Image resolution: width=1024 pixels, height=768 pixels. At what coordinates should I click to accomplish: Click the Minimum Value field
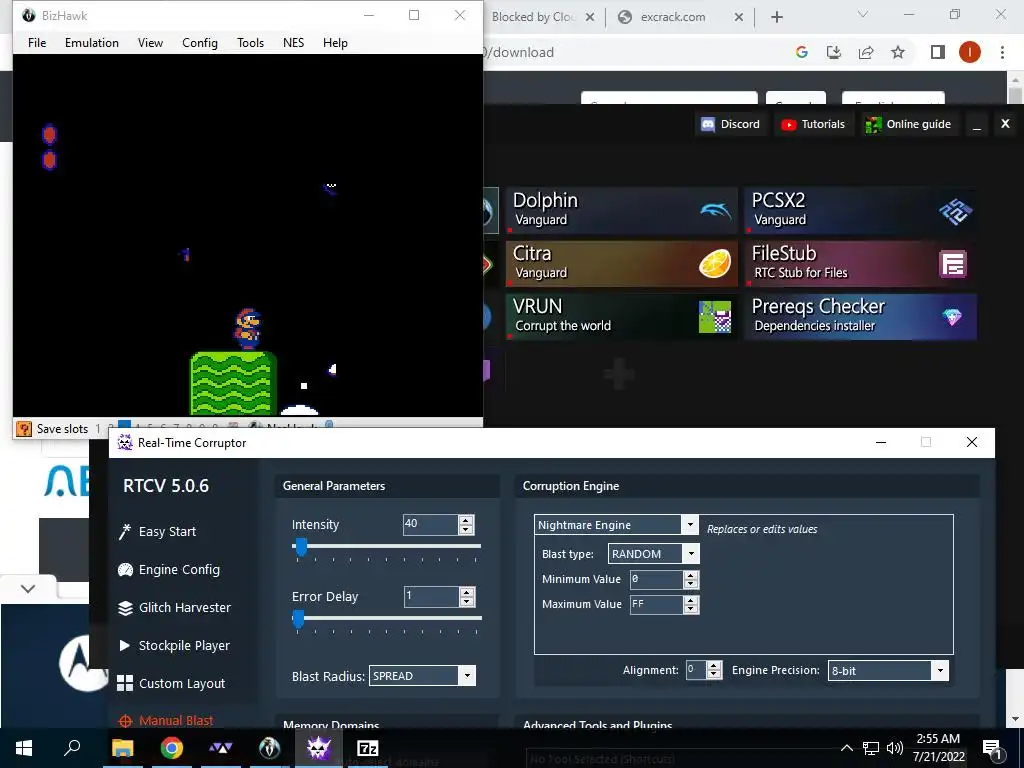point(656,579)
